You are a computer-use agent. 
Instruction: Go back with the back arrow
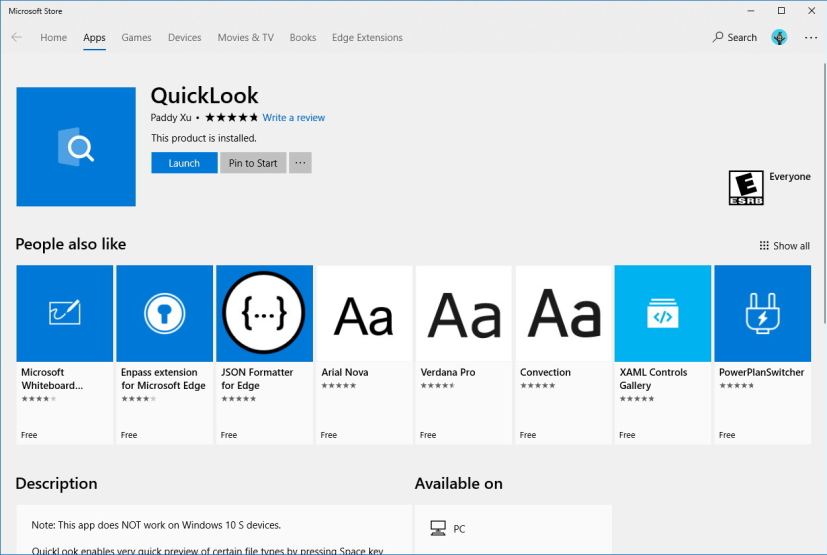pos(17,37)
